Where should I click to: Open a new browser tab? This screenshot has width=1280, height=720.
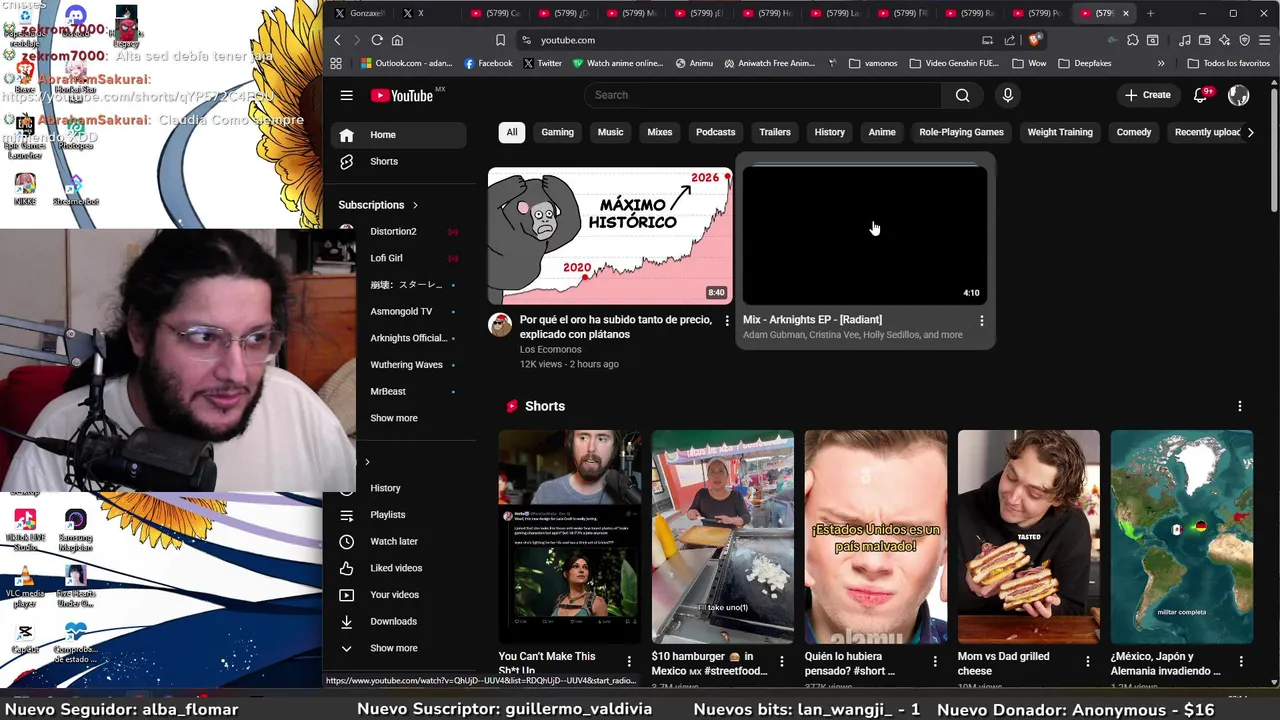point(1150,13)
